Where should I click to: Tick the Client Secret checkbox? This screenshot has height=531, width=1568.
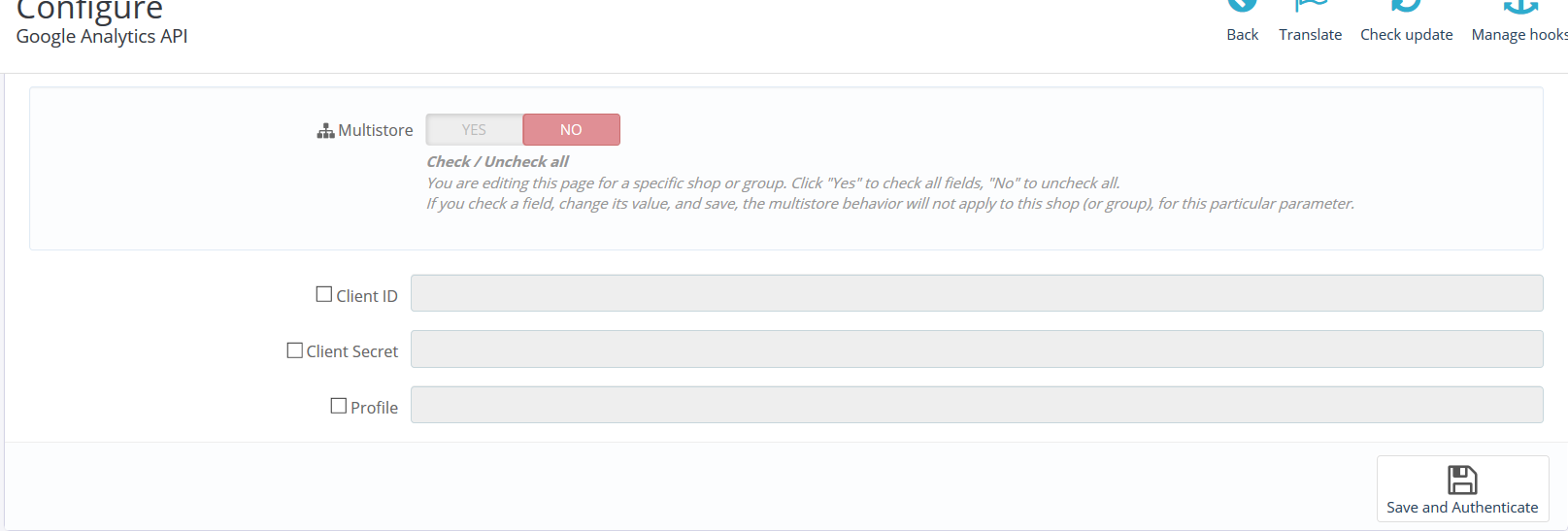pyautogui.click(x=295, y=350)
